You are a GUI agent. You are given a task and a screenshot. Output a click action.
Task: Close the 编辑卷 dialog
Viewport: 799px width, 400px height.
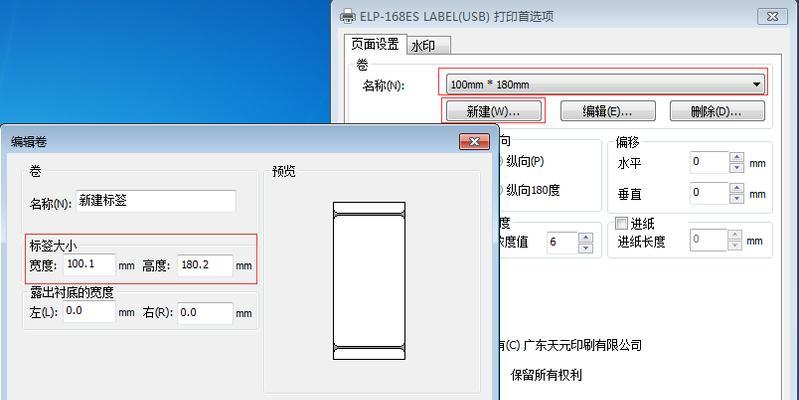click(474, 142)
